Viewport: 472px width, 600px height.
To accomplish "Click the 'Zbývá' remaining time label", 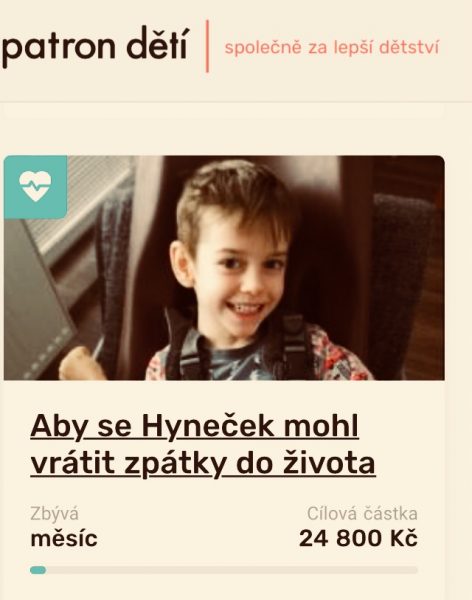I will [x=54, y=514].
